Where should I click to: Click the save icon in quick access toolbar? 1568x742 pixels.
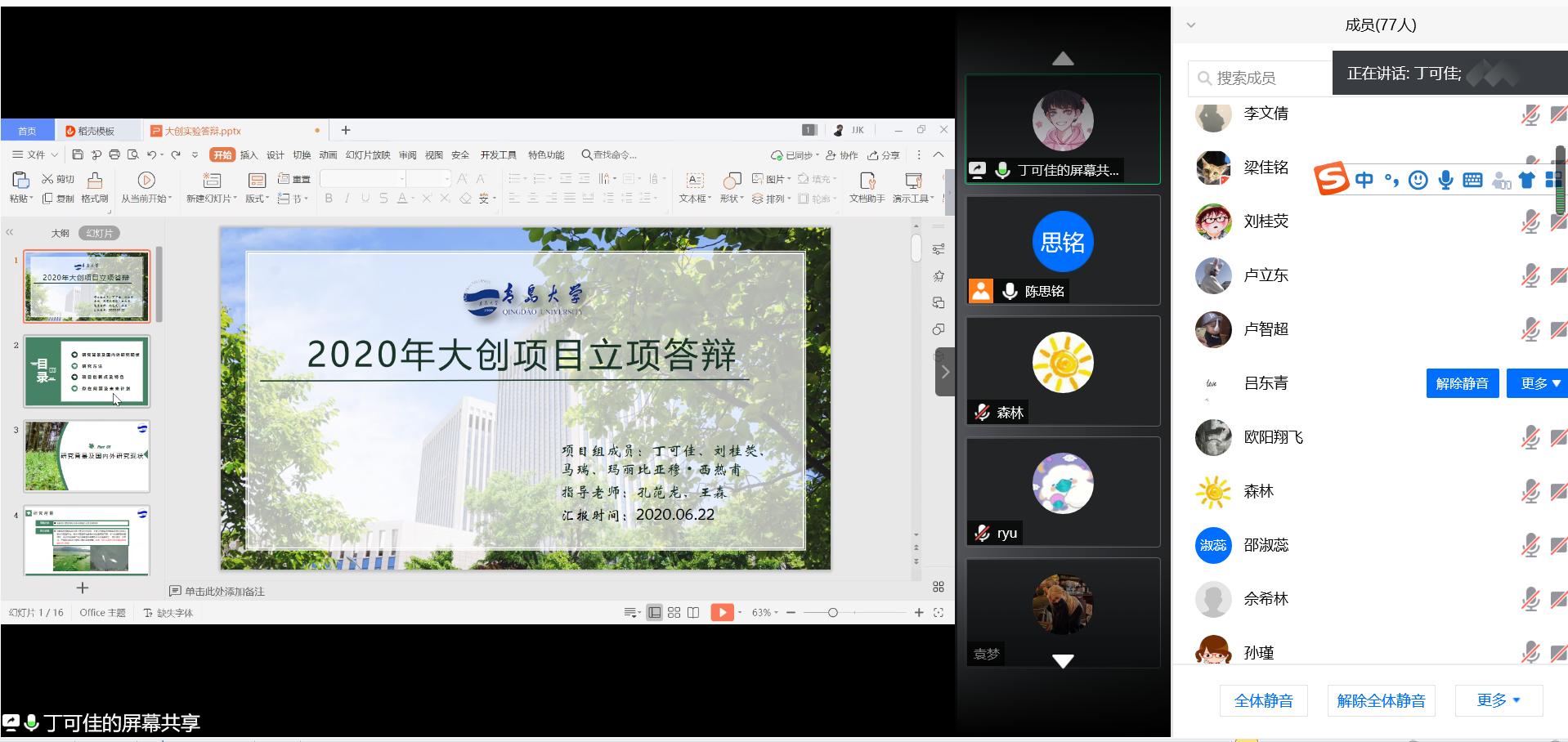78,154
